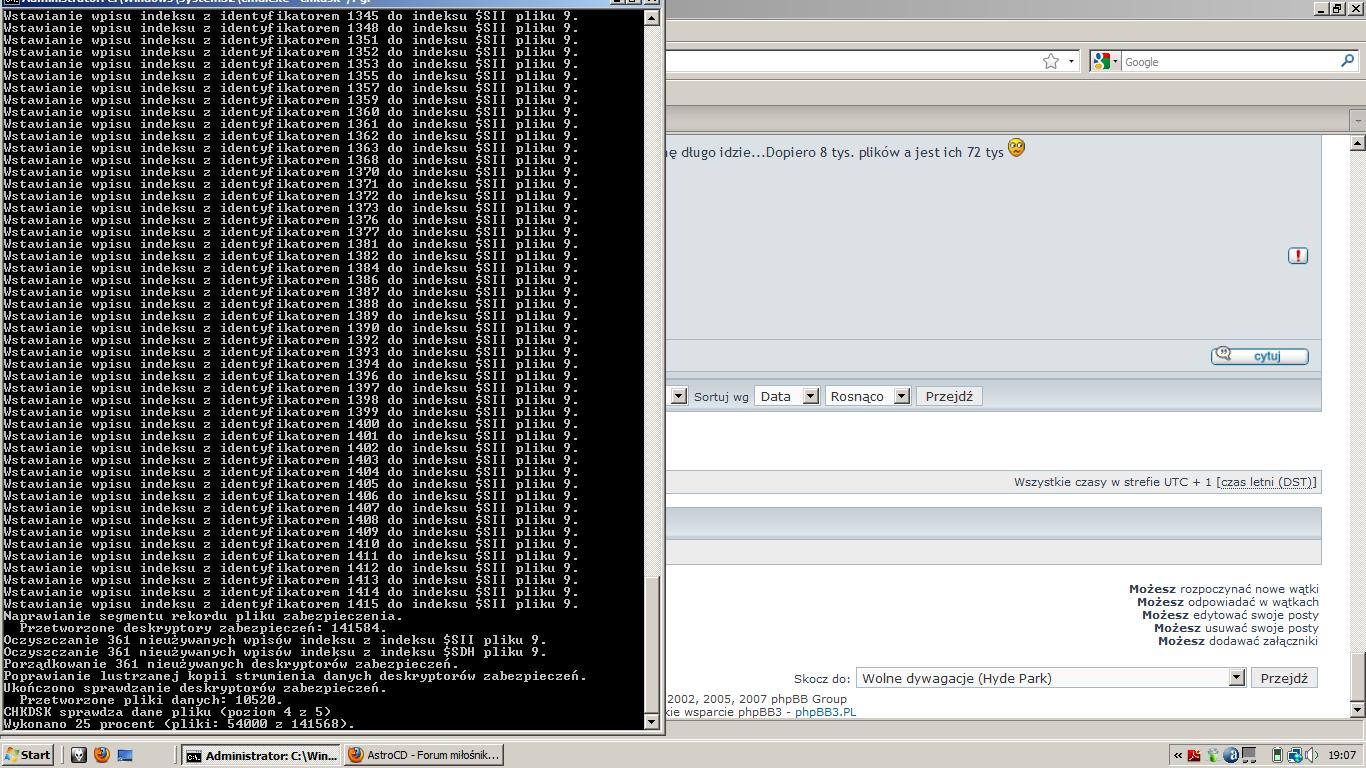Click the 19:07 clock in the tray

coord(1342,755)
